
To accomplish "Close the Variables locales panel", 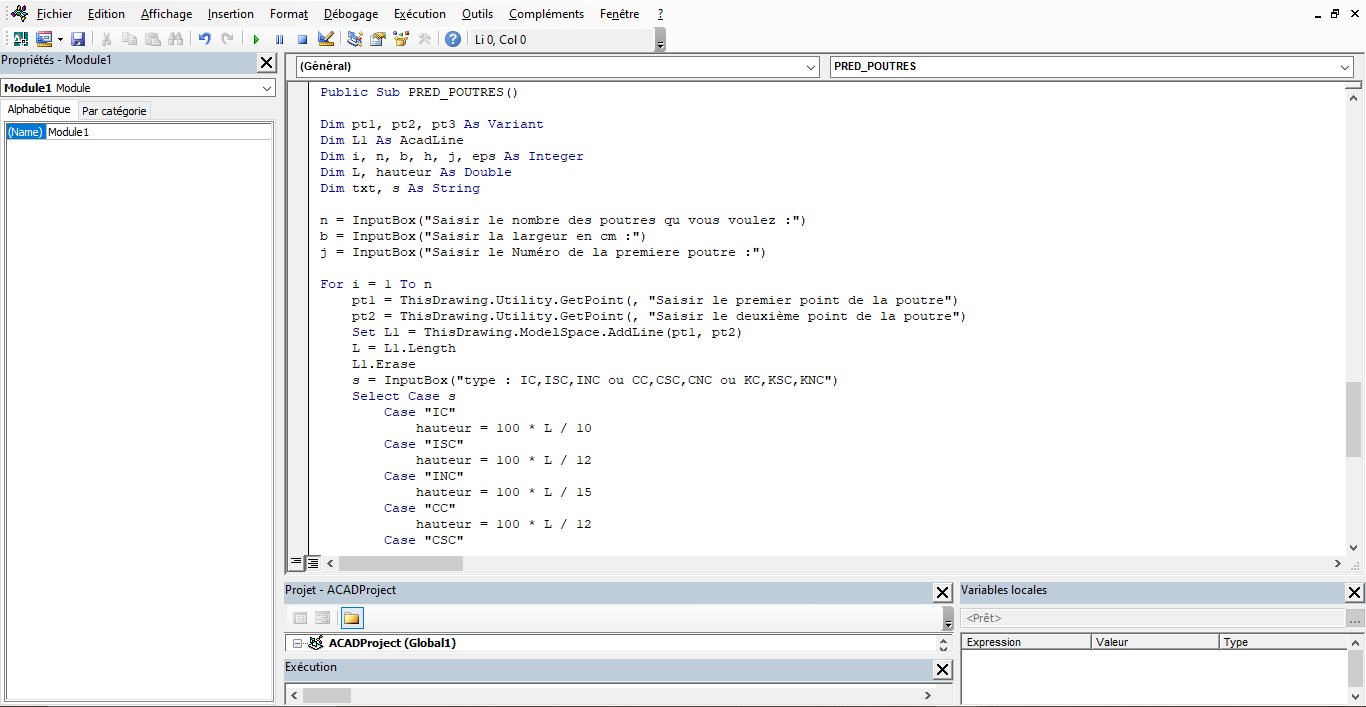I will 1355,593.
